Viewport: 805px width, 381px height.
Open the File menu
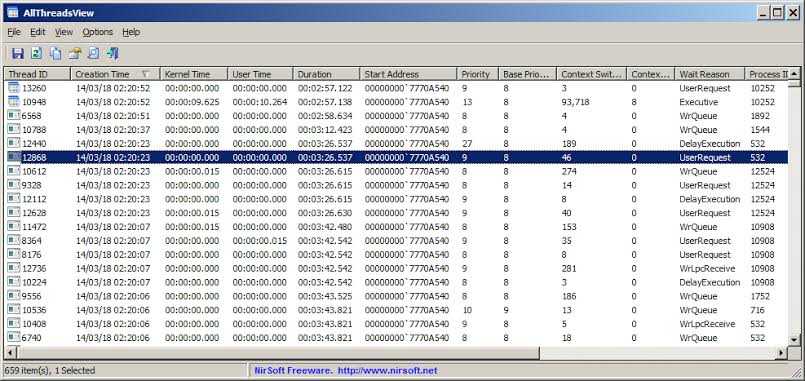14,32
